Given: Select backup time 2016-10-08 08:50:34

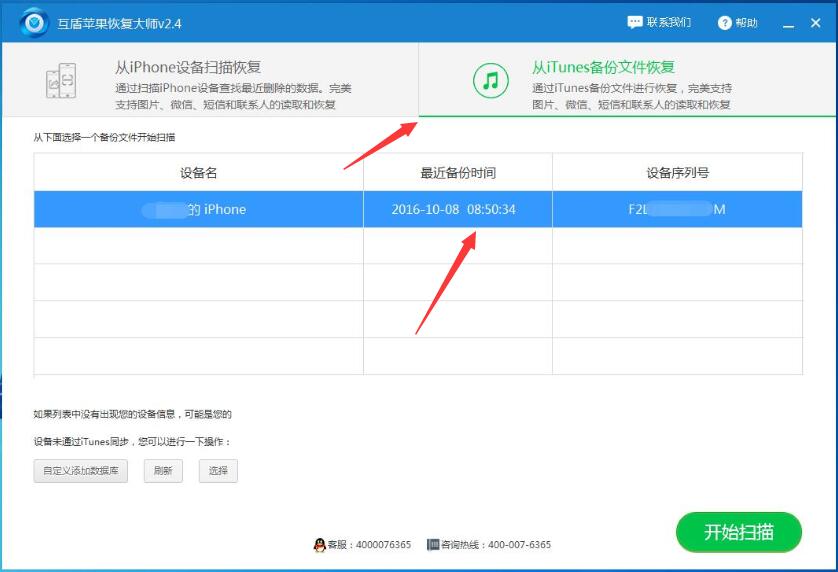Looking at the screenshot, I should [x=458, y=209].
